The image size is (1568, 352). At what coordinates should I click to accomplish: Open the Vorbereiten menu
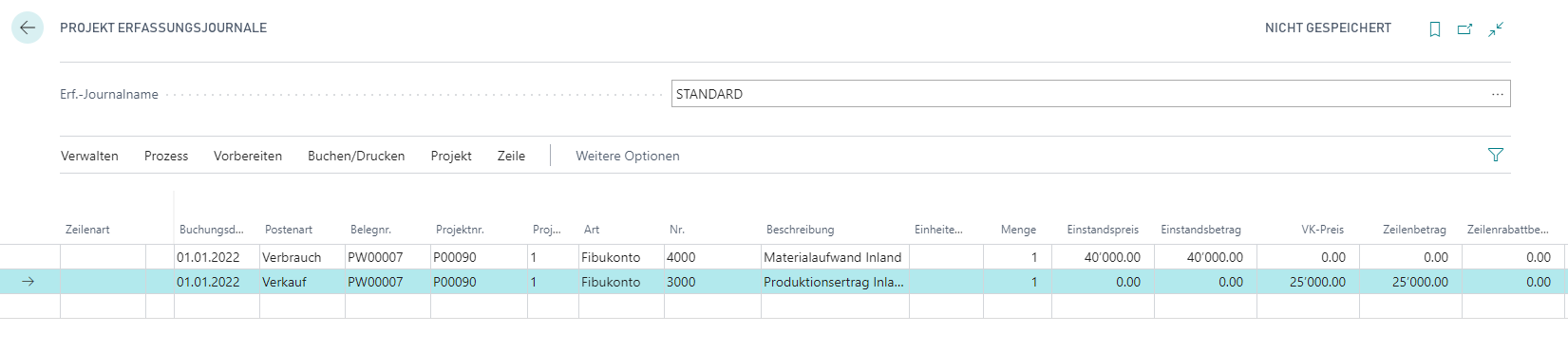pos(248,156)
